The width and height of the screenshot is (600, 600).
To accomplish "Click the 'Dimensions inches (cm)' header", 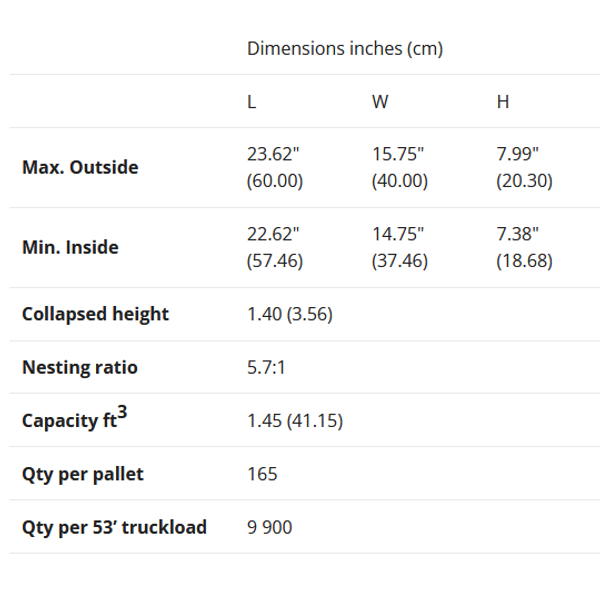I will (345, 49).
